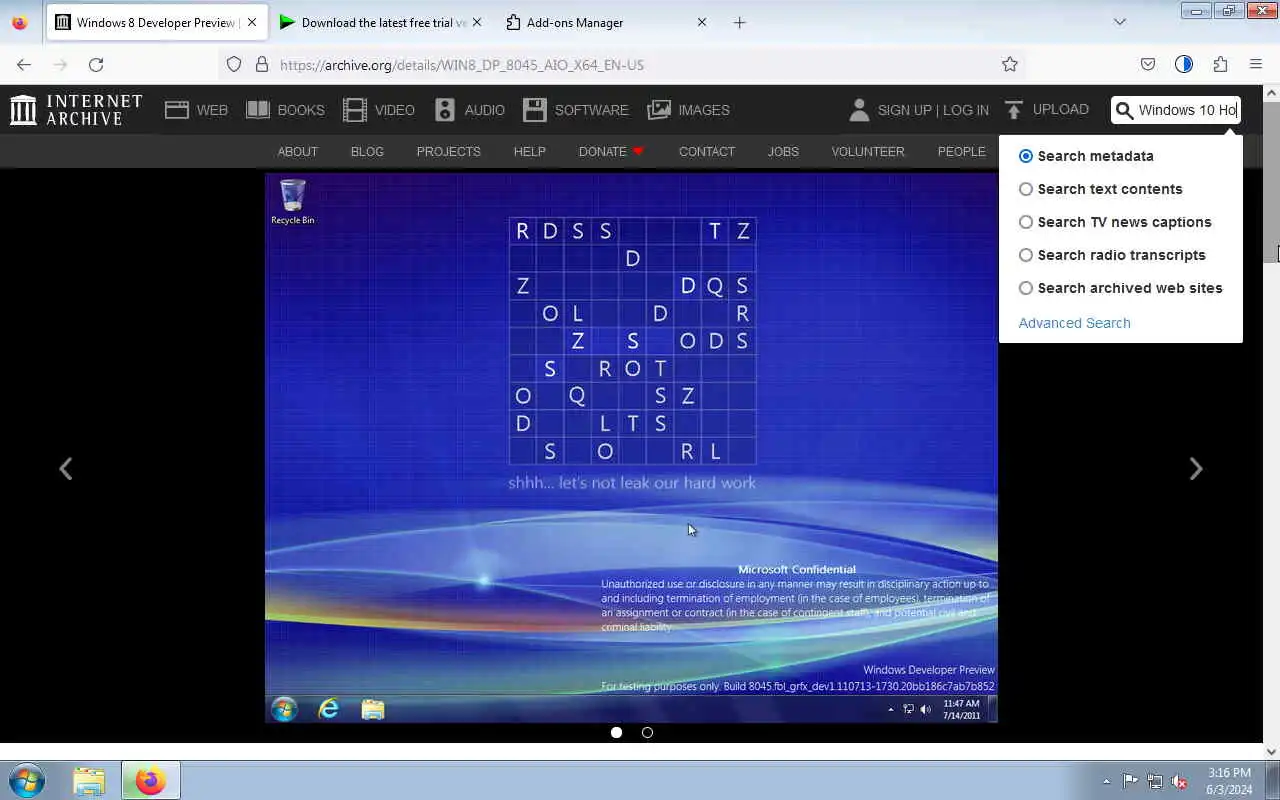Open a new browser tab
The height and width of the screenshot is (800, 1280).
tap(739, 22)
